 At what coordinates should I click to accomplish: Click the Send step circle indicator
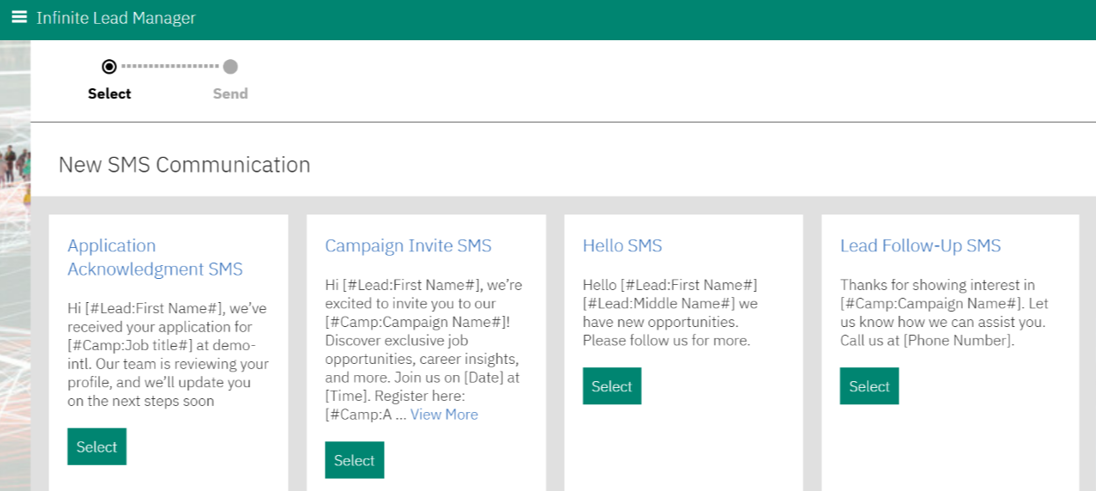(231, 67)
